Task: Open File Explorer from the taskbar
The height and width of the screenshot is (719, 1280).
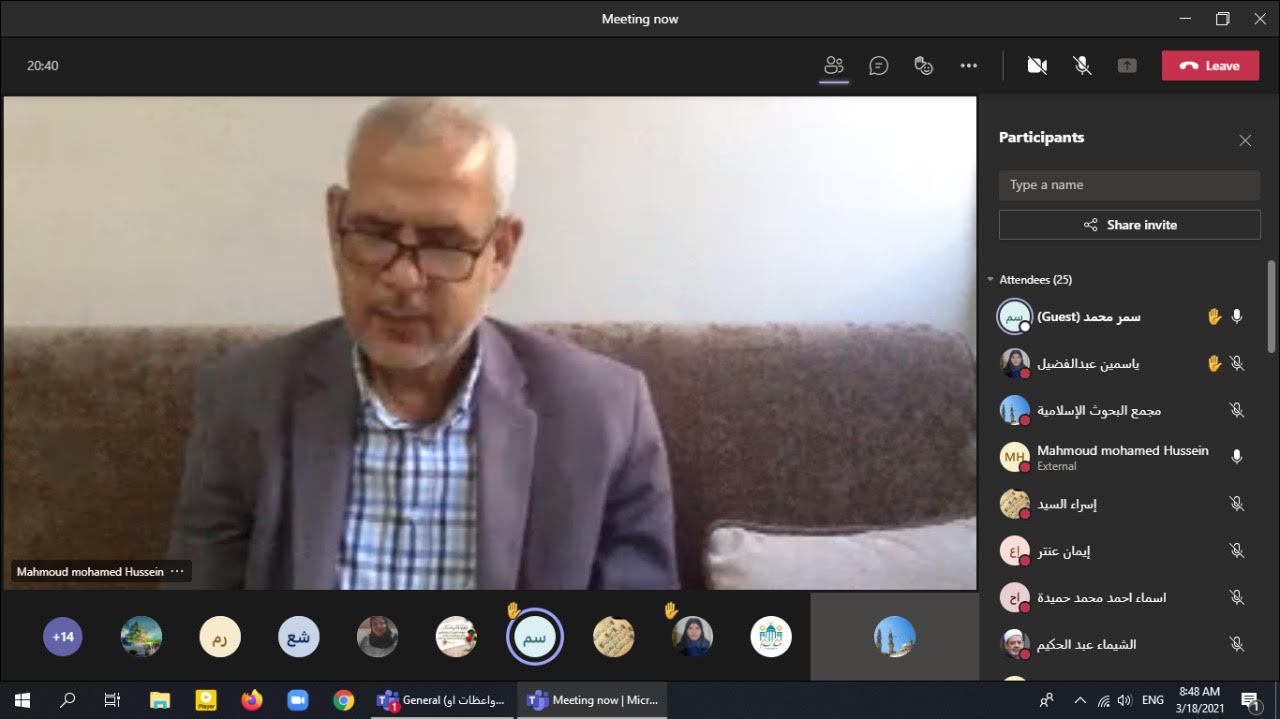Action: (160, 700)
